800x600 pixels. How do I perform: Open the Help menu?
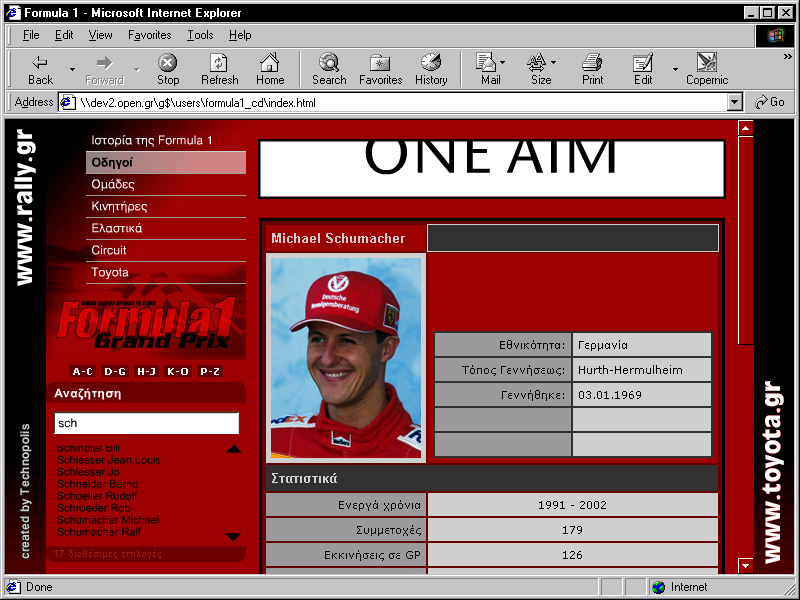tap(240, 35)
